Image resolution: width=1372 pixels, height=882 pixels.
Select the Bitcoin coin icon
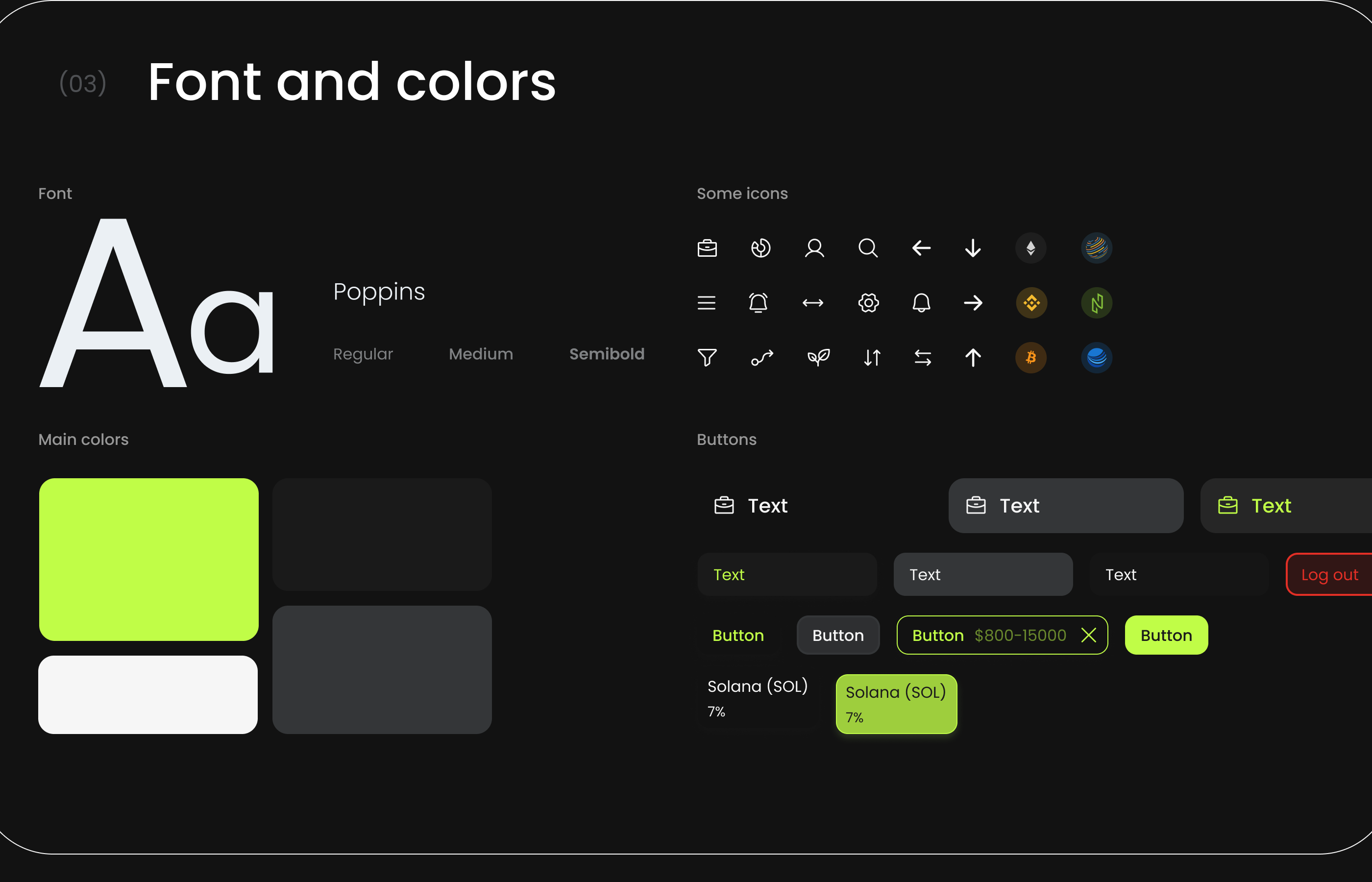(1031, 357)
